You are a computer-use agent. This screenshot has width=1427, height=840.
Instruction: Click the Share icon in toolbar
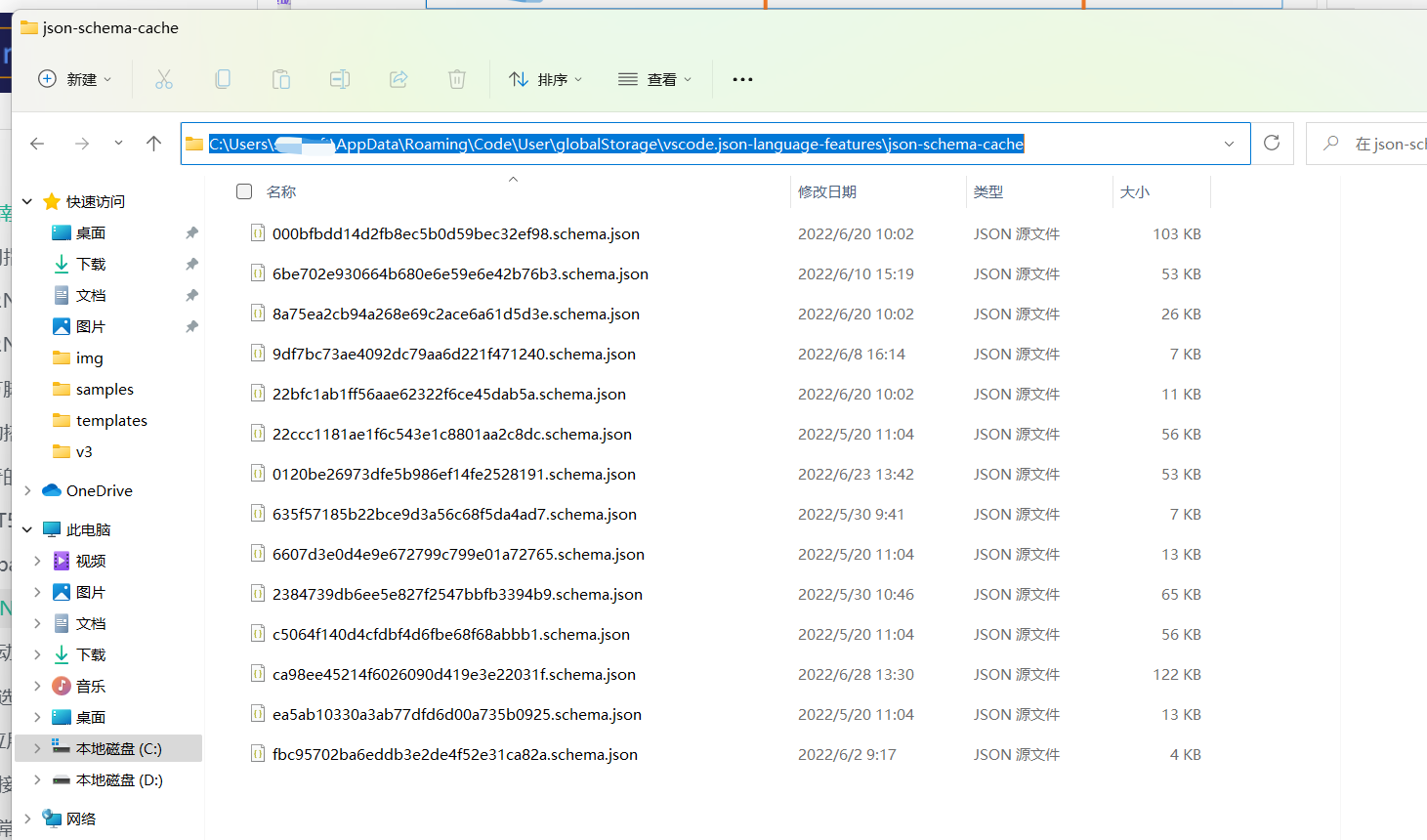[399, 80]
